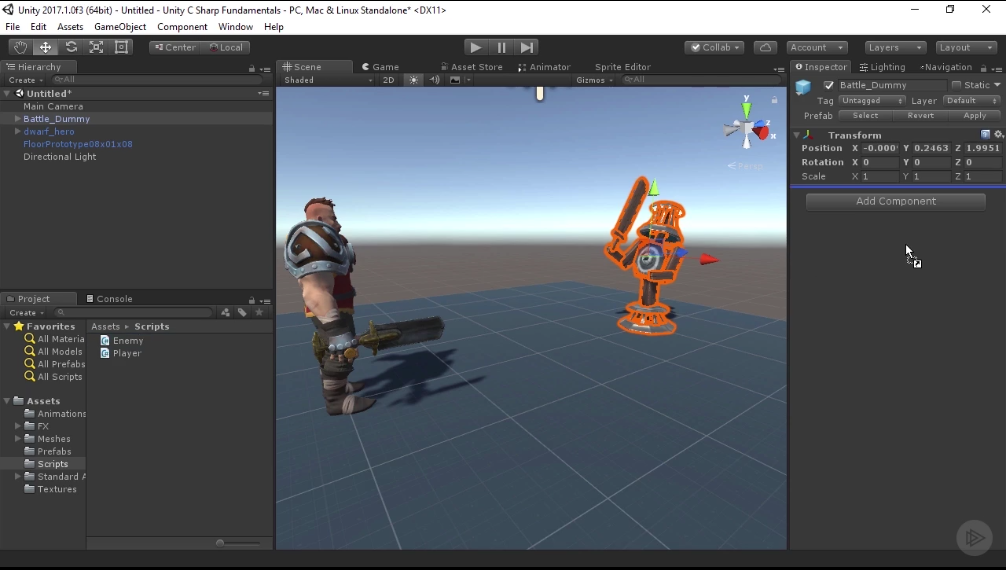Open the Tag dropdown Untagged
Image resolution: width=1006 pixels, height=570 pixels.
[x=872, y=101]
